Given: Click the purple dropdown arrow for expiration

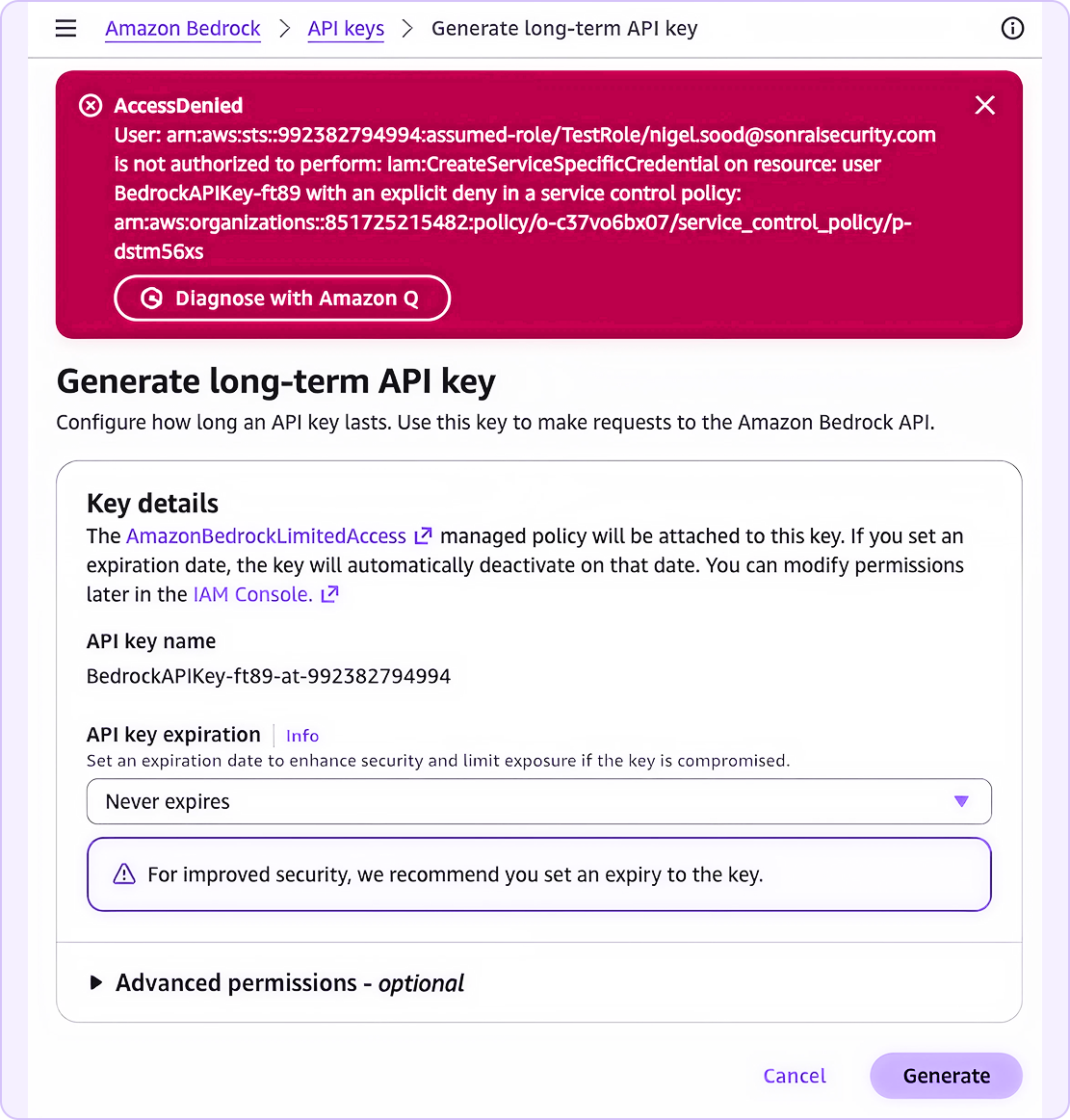Looking at the screenshot, I should tap(960, 801).
